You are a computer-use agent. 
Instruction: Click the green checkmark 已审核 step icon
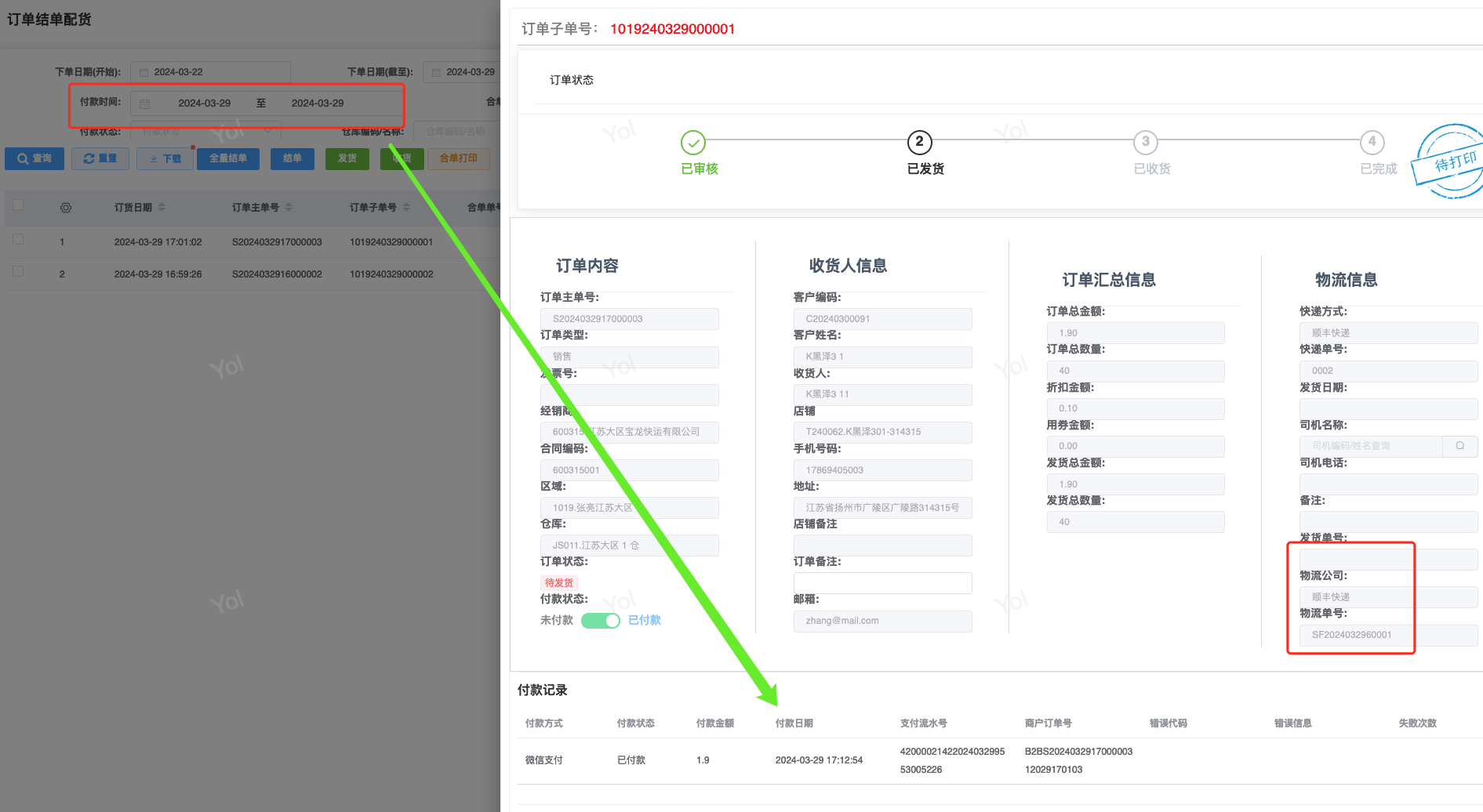[693, 143]
